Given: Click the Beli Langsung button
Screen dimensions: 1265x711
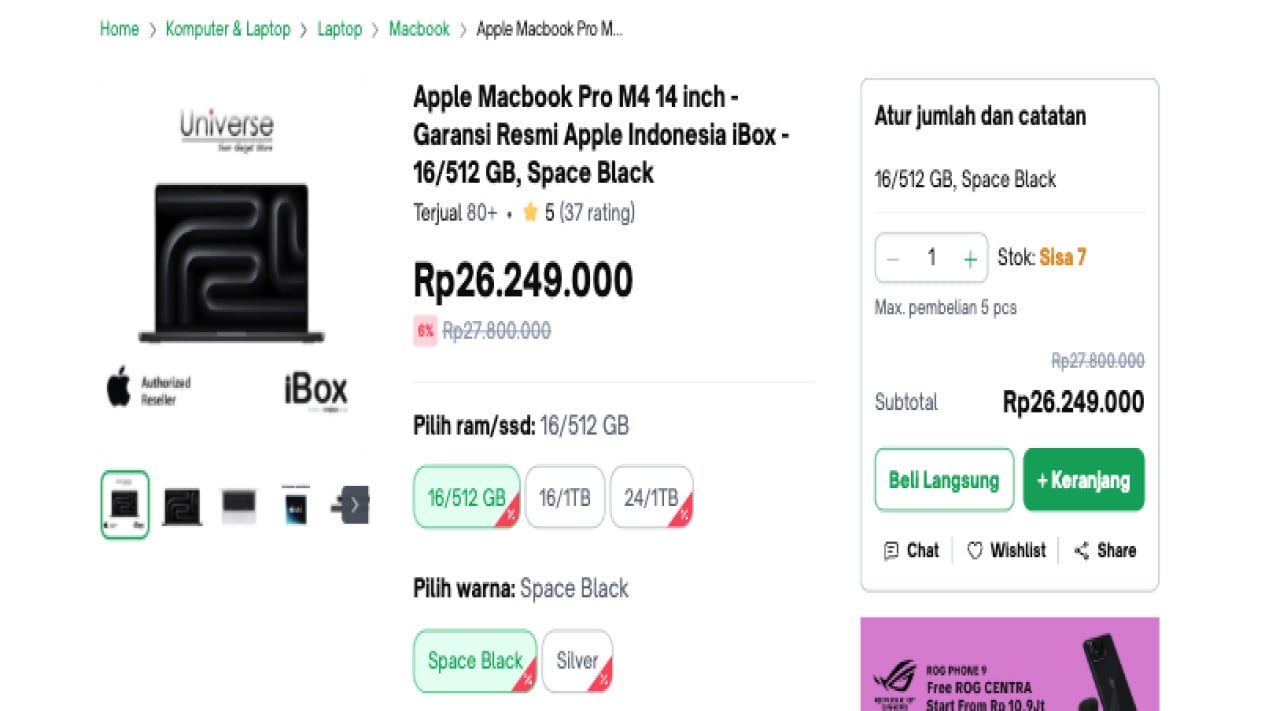Looking at the screenshot, I should point(944,480).
